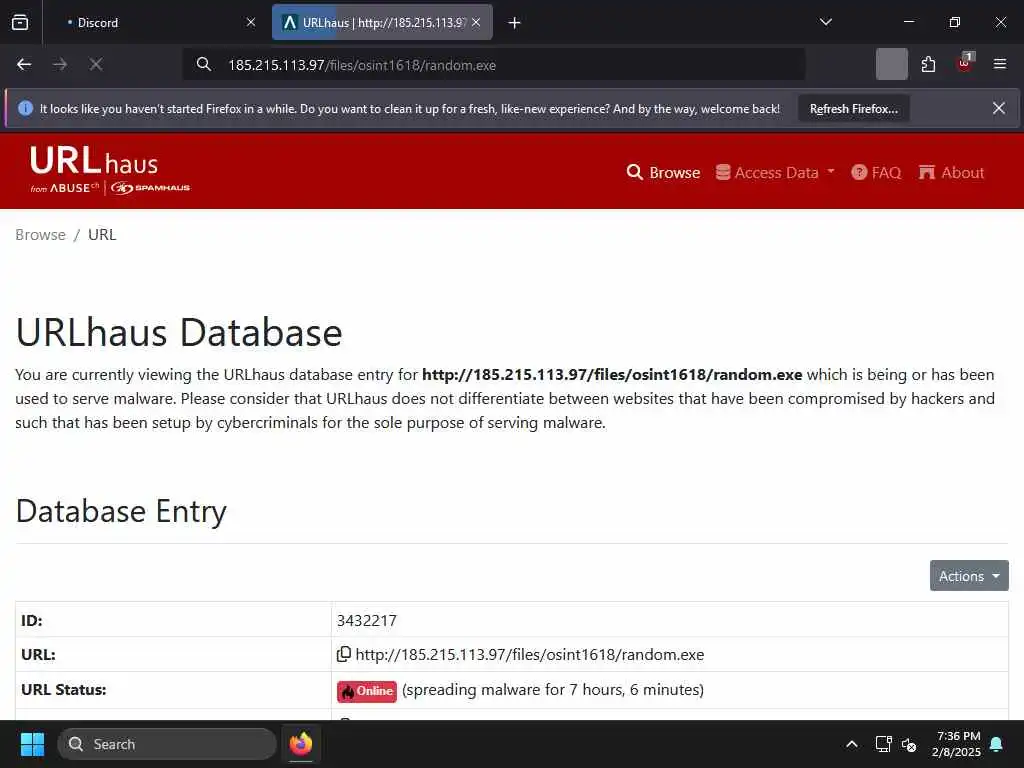The height and width of the screenshot is (768, 1024).
Task: Open the clock showing 7:36 PM
Action: pos(956,744)
